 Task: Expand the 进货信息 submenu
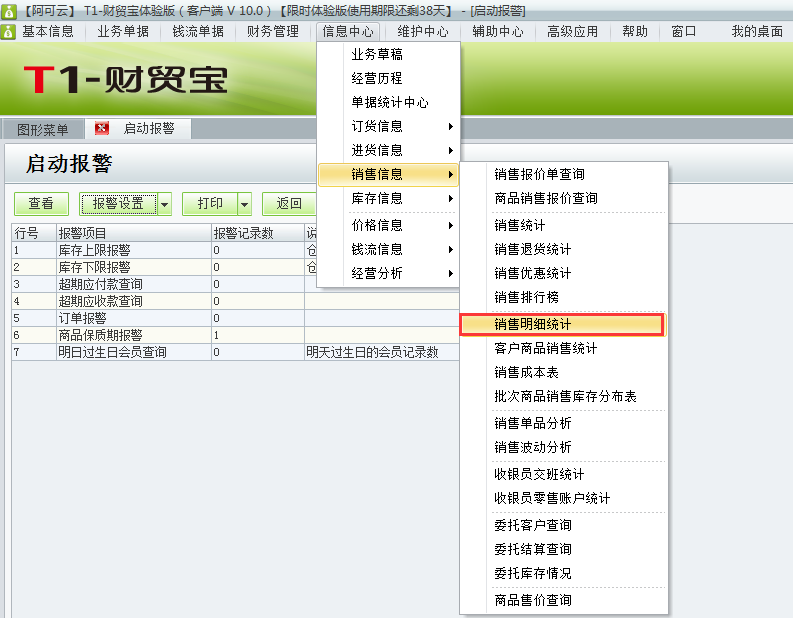[x=388, y=150]
